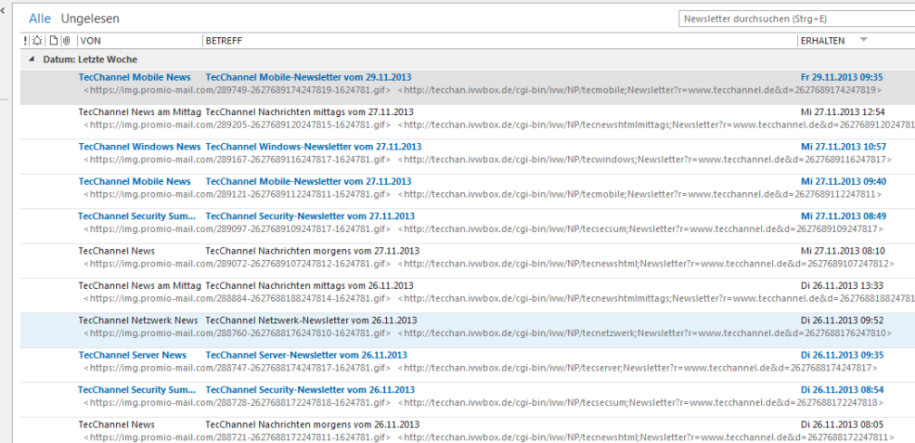Open TecChannel Netzwerk-Newsletter vom 26.11.2013
915x443 pixels.
coord(311,320)
